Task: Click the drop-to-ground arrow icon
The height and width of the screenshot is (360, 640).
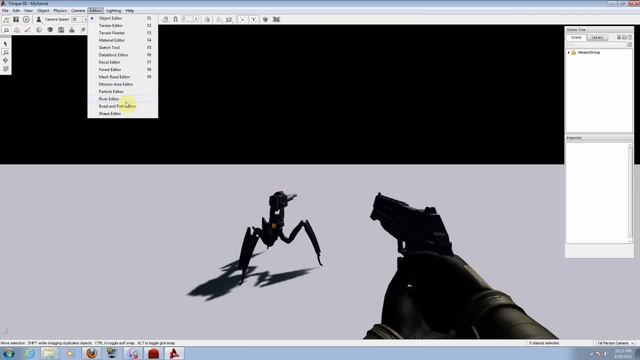Action: click(x=265, y=20)
